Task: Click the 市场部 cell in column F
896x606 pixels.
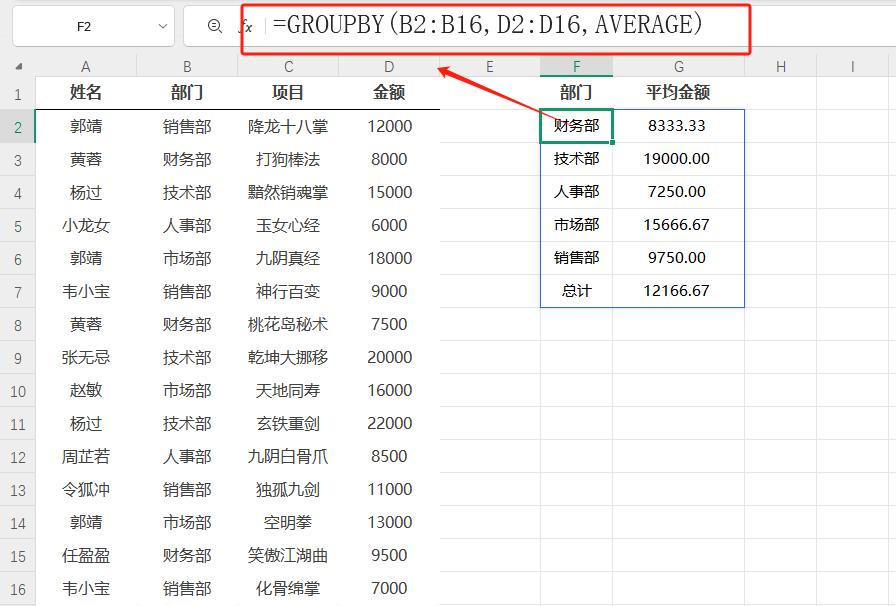Action: point(576,225)
